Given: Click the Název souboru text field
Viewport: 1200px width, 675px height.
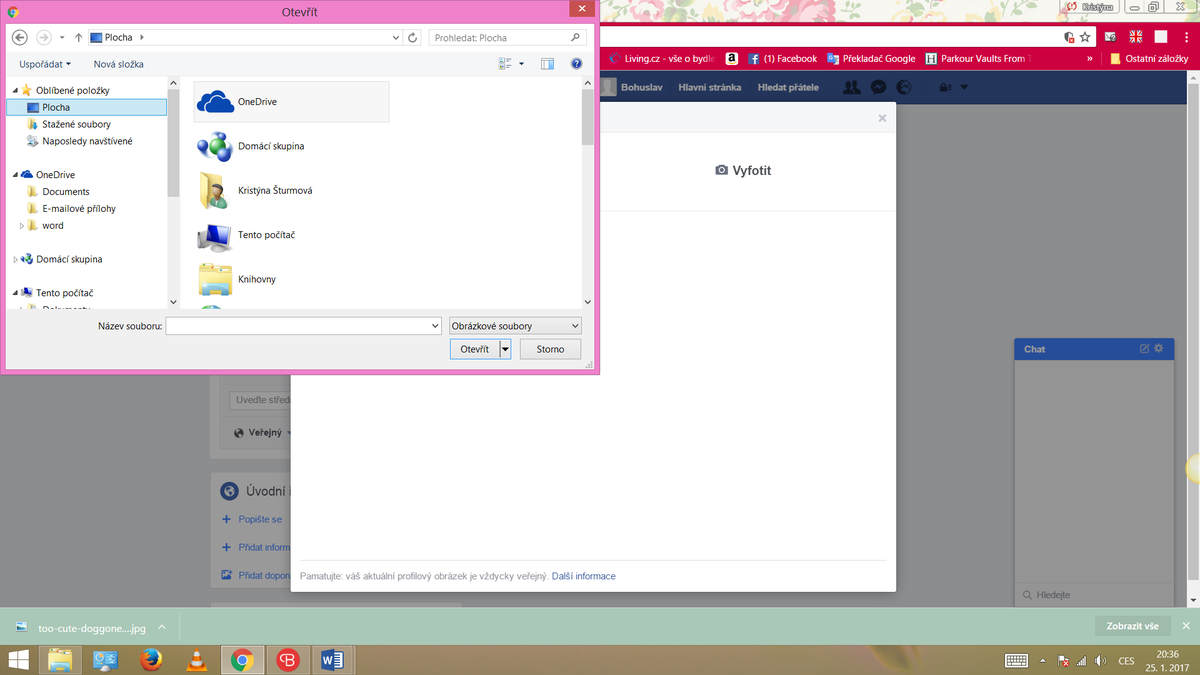Looking at the screenshot, I should (x=298, y=326).
